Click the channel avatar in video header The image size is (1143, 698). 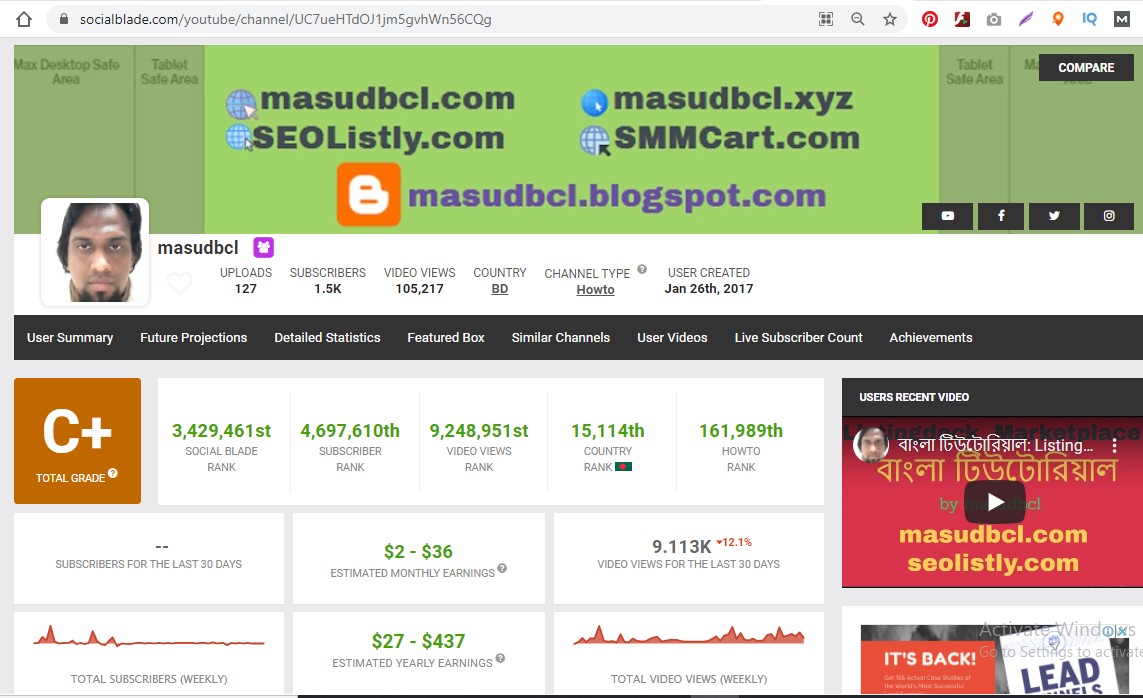pyautogui.click(x=870, y=445)
